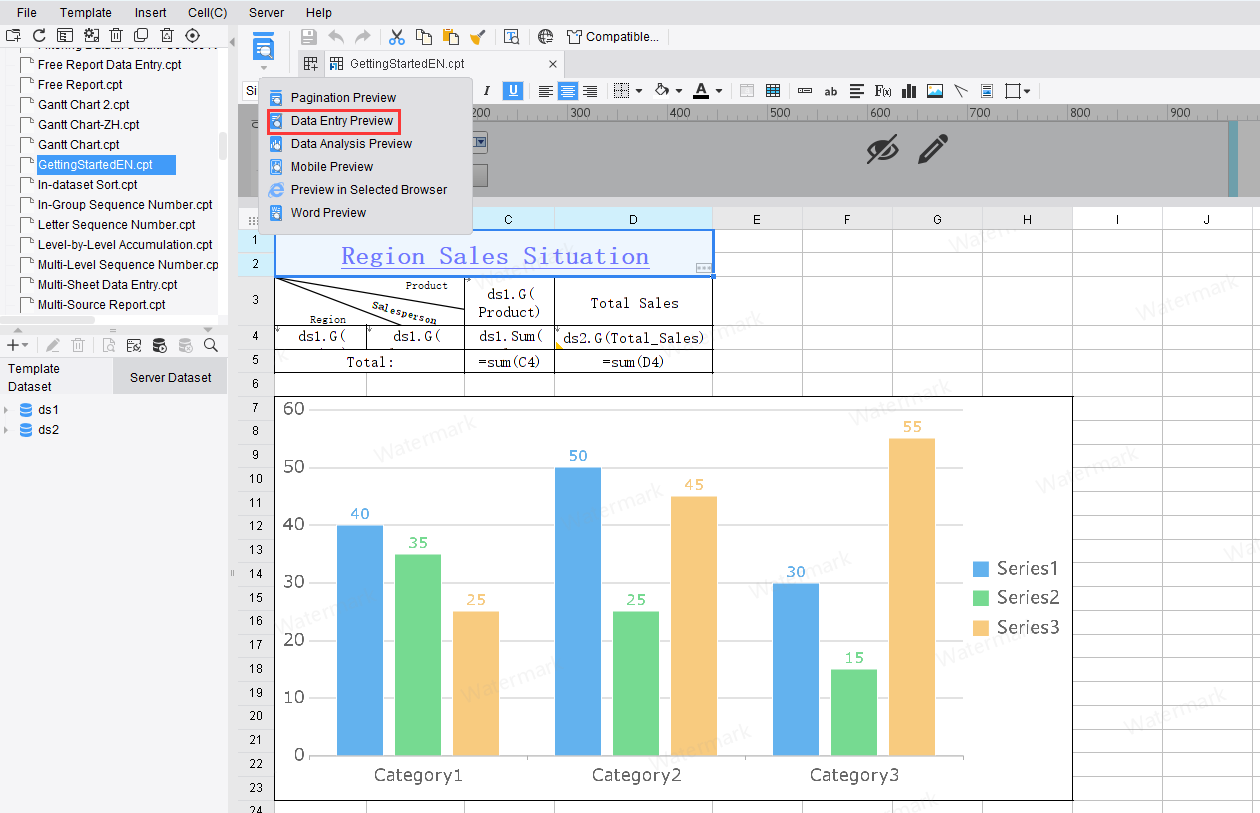Viewport: 1260px width, 813px height.
Task: Open the cell border style dropdown arrow
Action: pos(640,91)
